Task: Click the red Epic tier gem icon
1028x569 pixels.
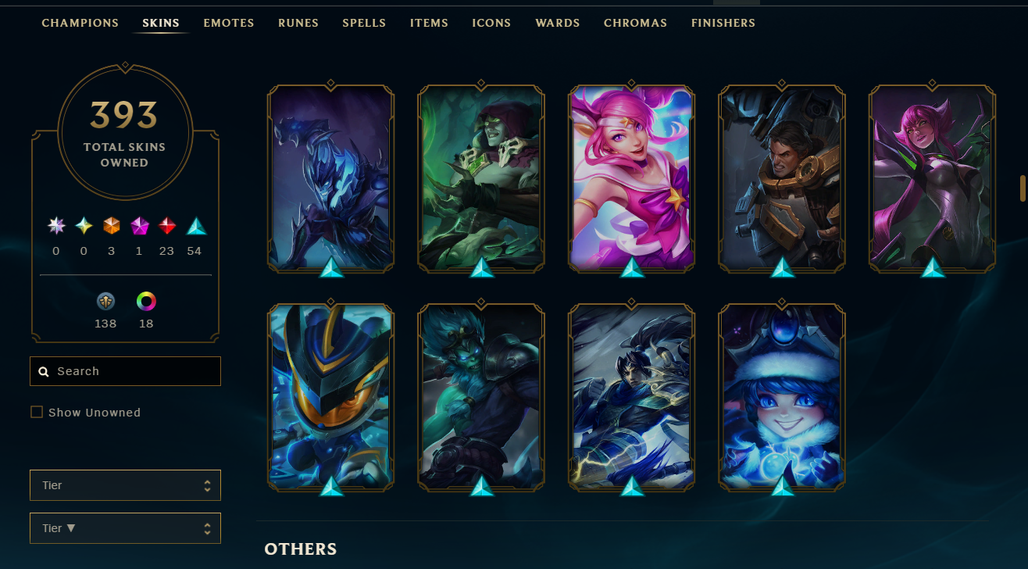Action: (x=167, y=226)
